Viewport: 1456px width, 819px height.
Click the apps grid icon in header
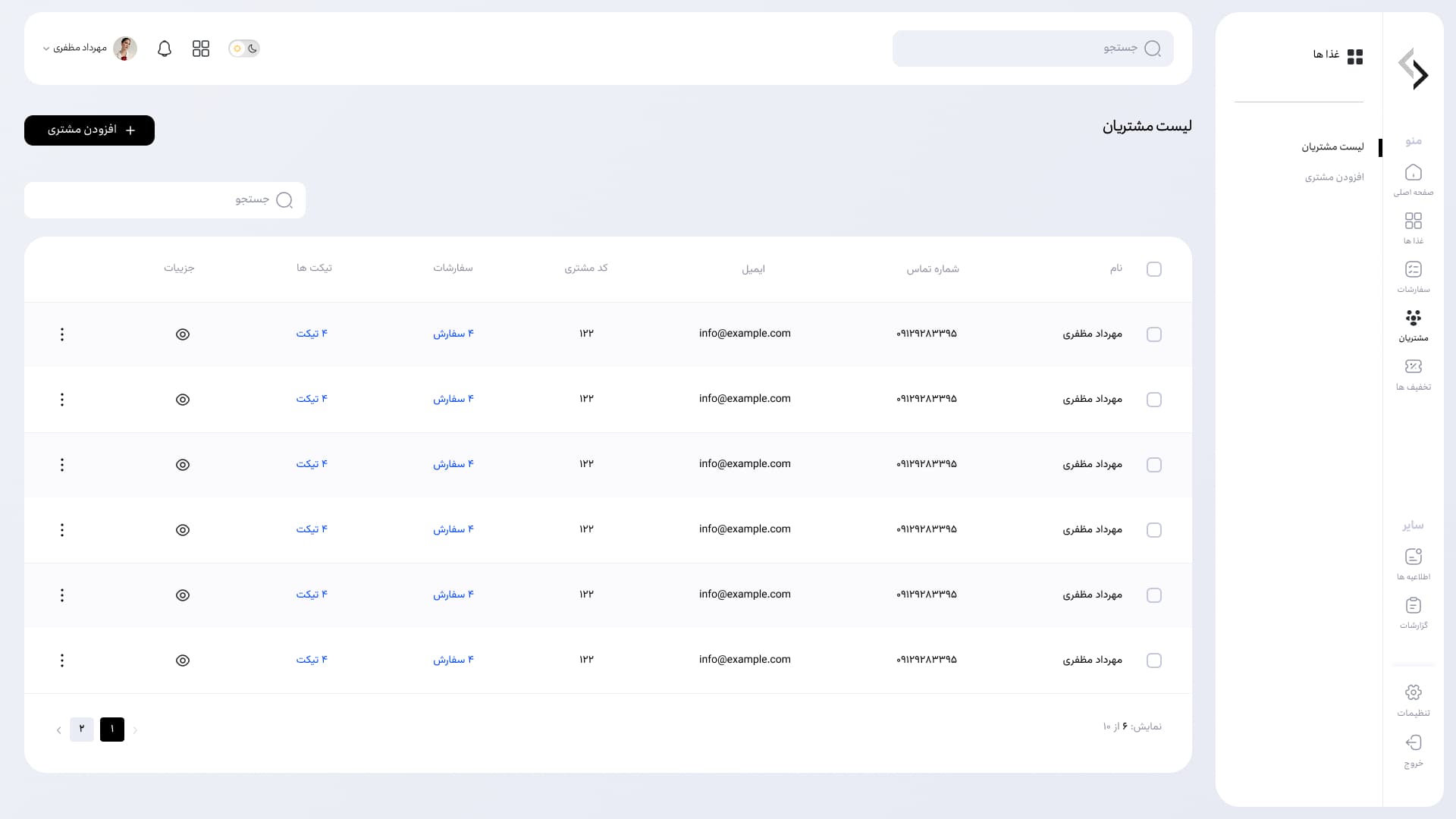201,49
